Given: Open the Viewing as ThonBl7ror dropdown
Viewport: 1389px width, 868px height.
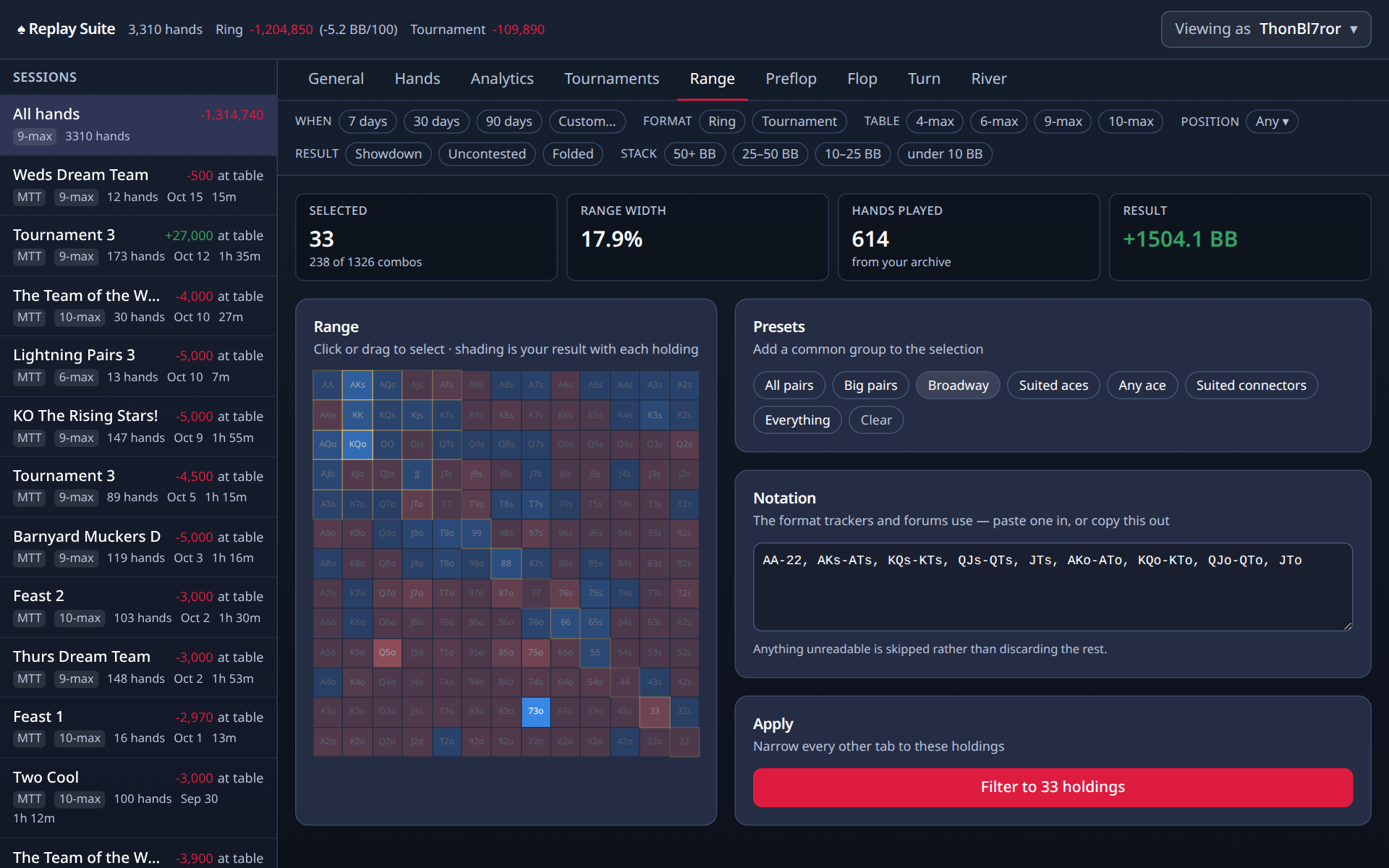Looking at the screenshot, I should coord(1265,29).
